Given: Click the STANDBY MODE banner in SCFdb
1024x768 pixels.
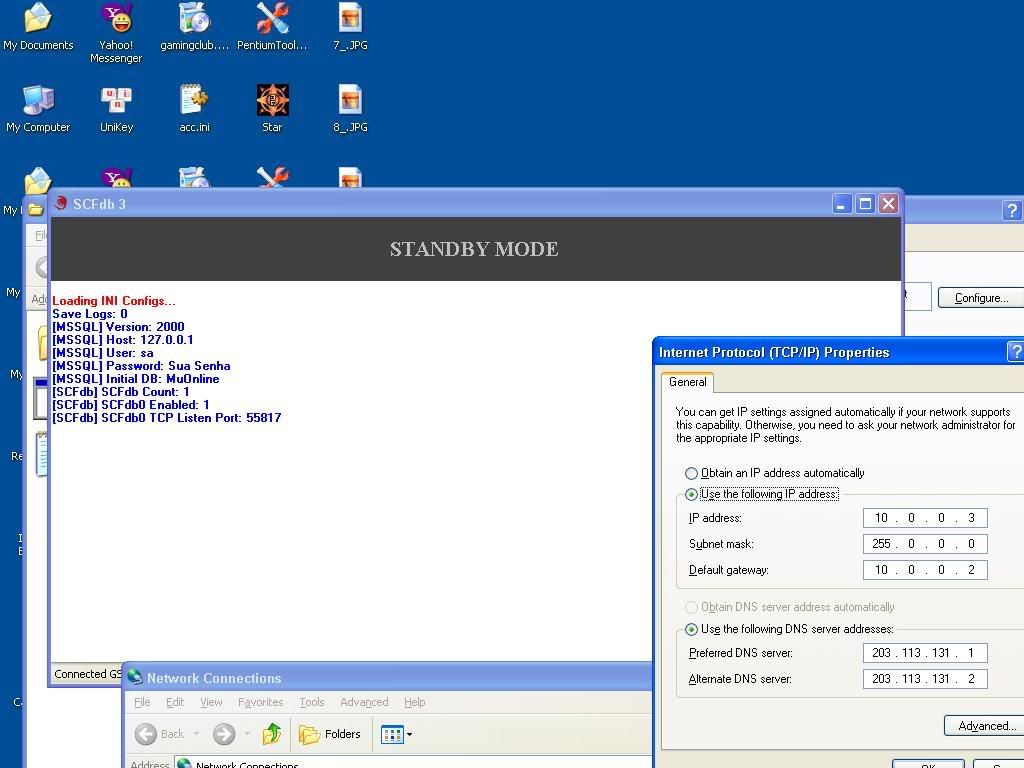Looking at the screenshot, I should (x=475, y=249).
